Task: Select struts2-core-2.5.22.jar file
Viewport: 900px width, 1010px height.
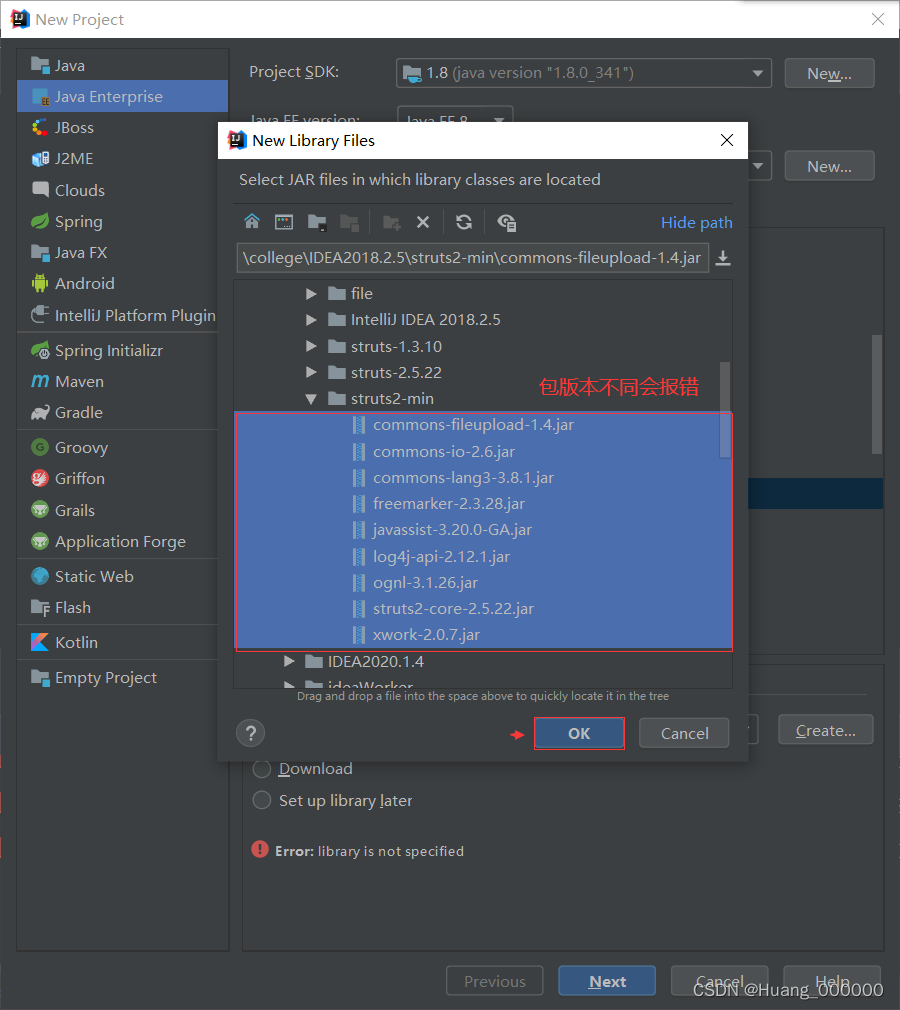Action: (484, 609)
